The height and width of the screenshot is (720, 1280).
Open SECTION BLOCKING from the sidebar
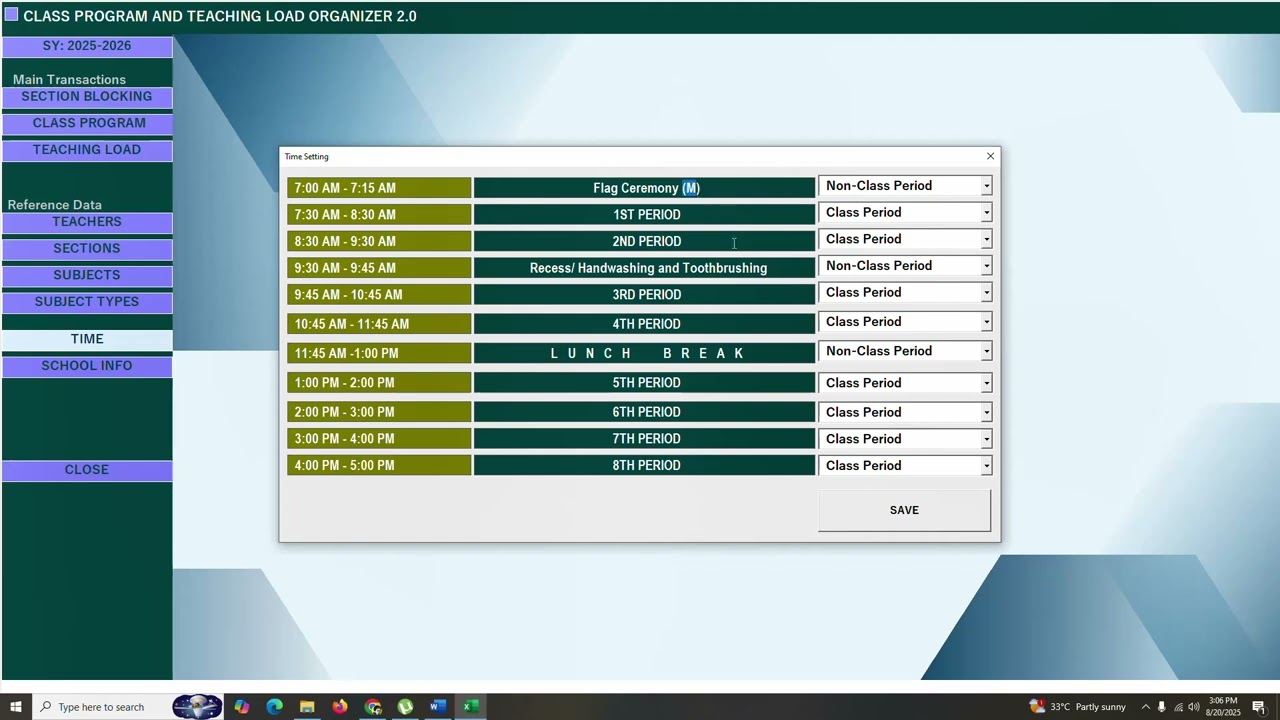(87, 97)
